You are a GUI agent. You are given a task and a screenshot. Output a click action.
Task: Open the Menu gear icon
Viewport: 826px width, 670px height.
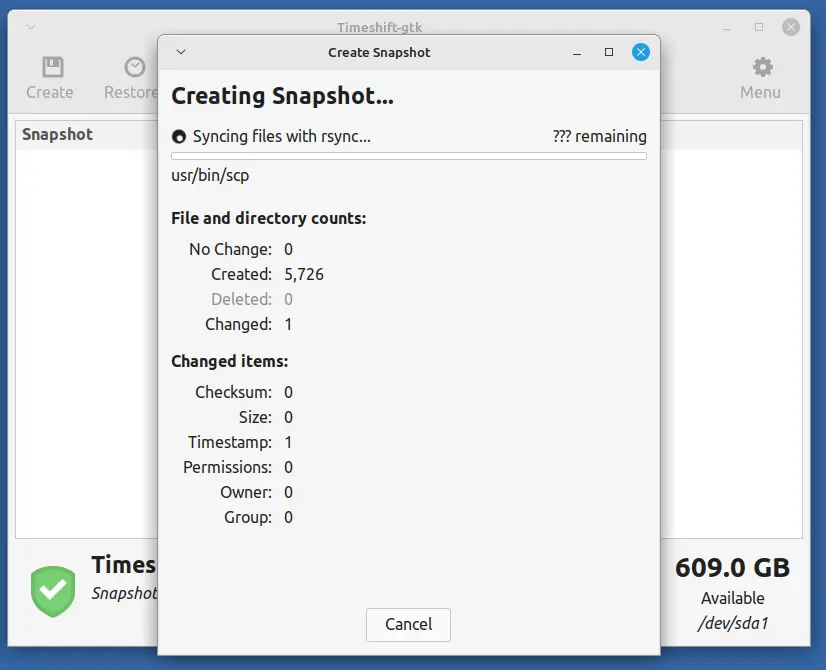(762, 67)
